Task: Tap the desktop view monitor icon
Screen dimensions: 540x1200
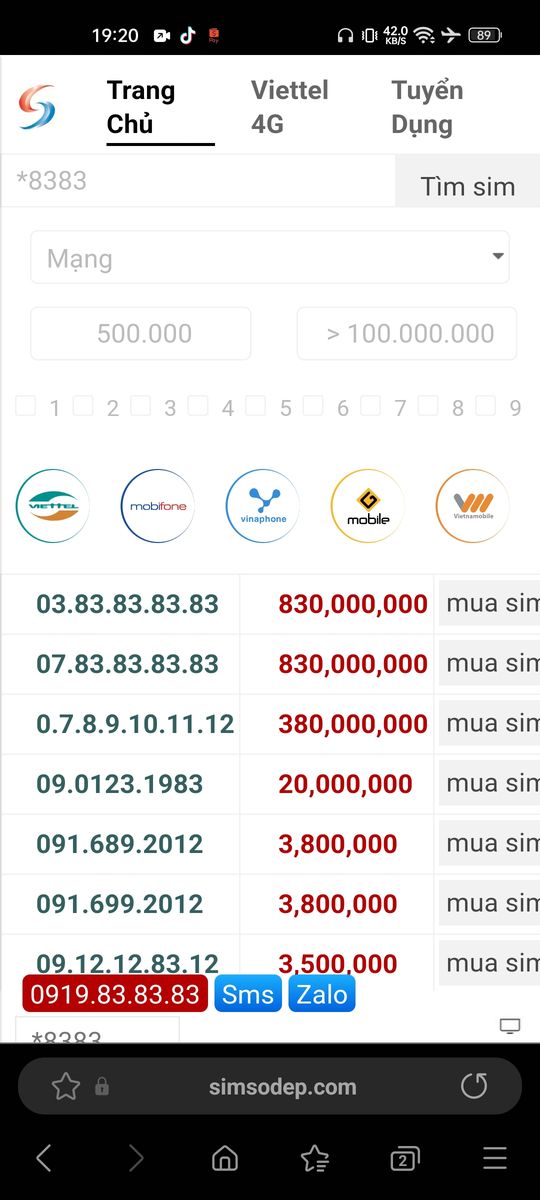Action: (x=510, y=1026)
